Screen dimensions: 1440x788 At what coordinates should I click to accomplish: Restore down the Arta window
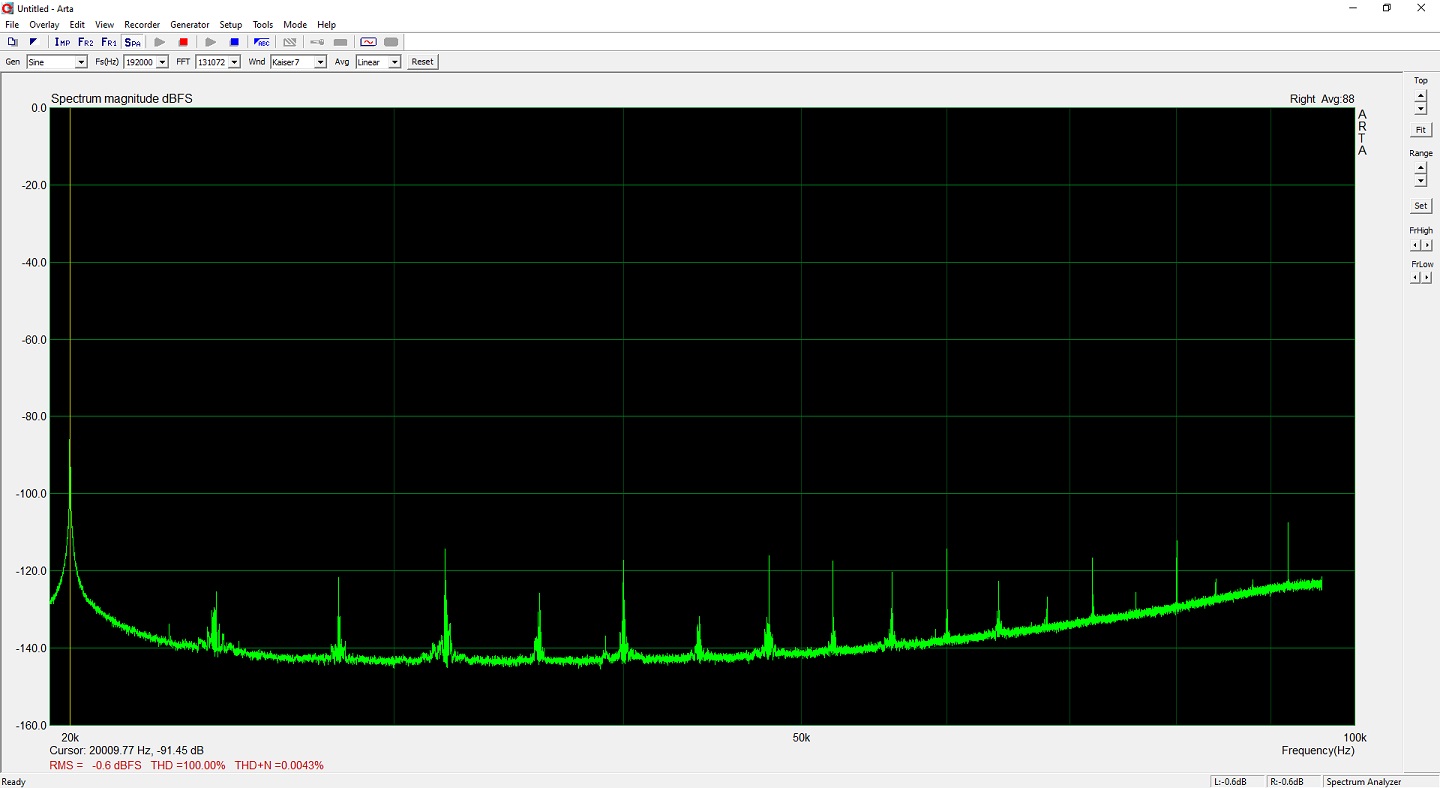click(x=1387, y=8)
